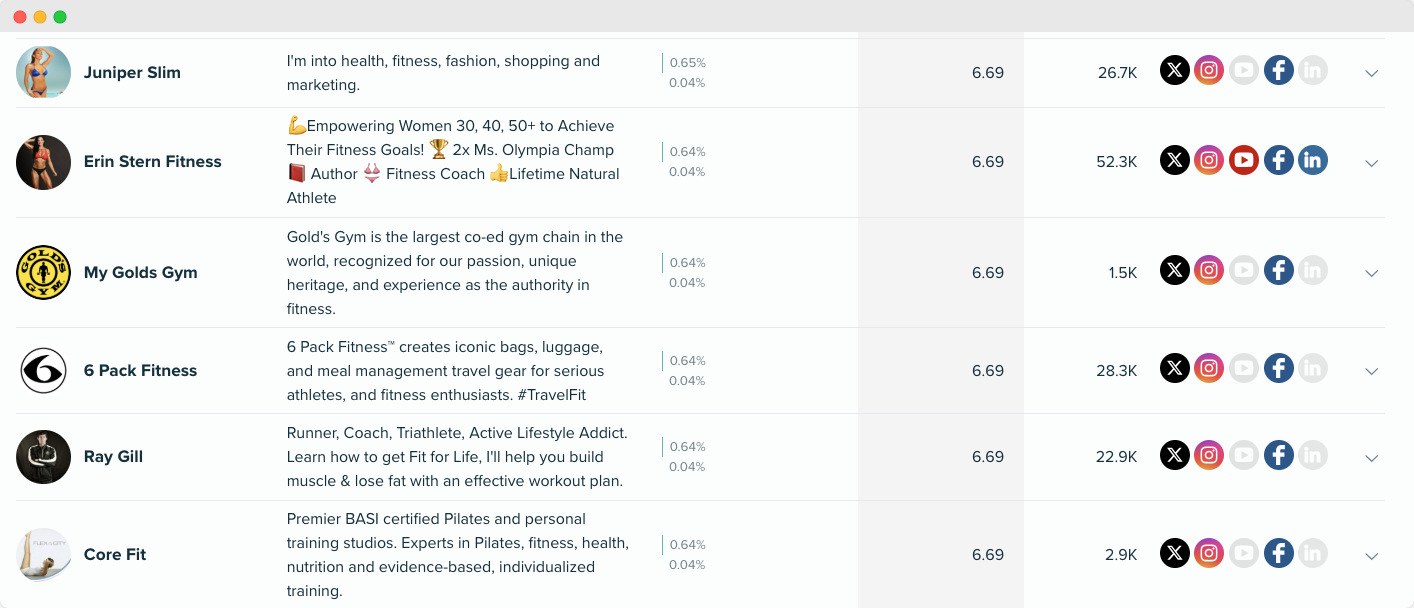Click the Facebook icon for 6 Pack Fitness
Screen dimensions: 1414x608
[1278, 367]
